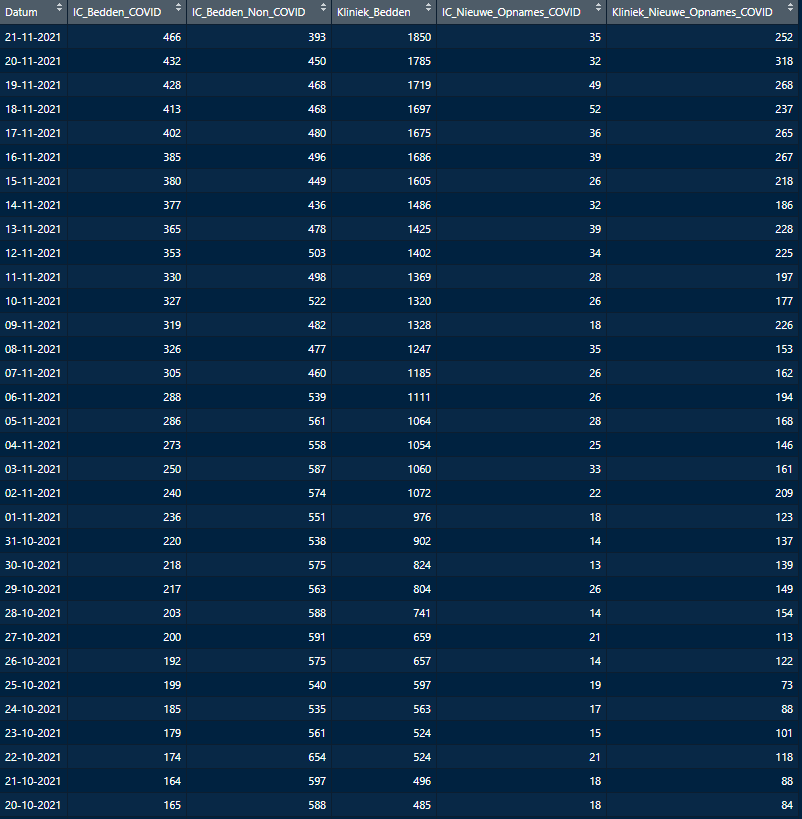
Task: Sort by the IC_Nieuwe_Opnames_COVID column arrows
Action: coord(598,7)
